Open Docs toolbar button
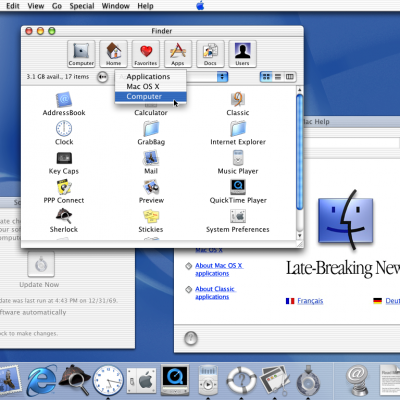400x400 pixels. [210, 54]
